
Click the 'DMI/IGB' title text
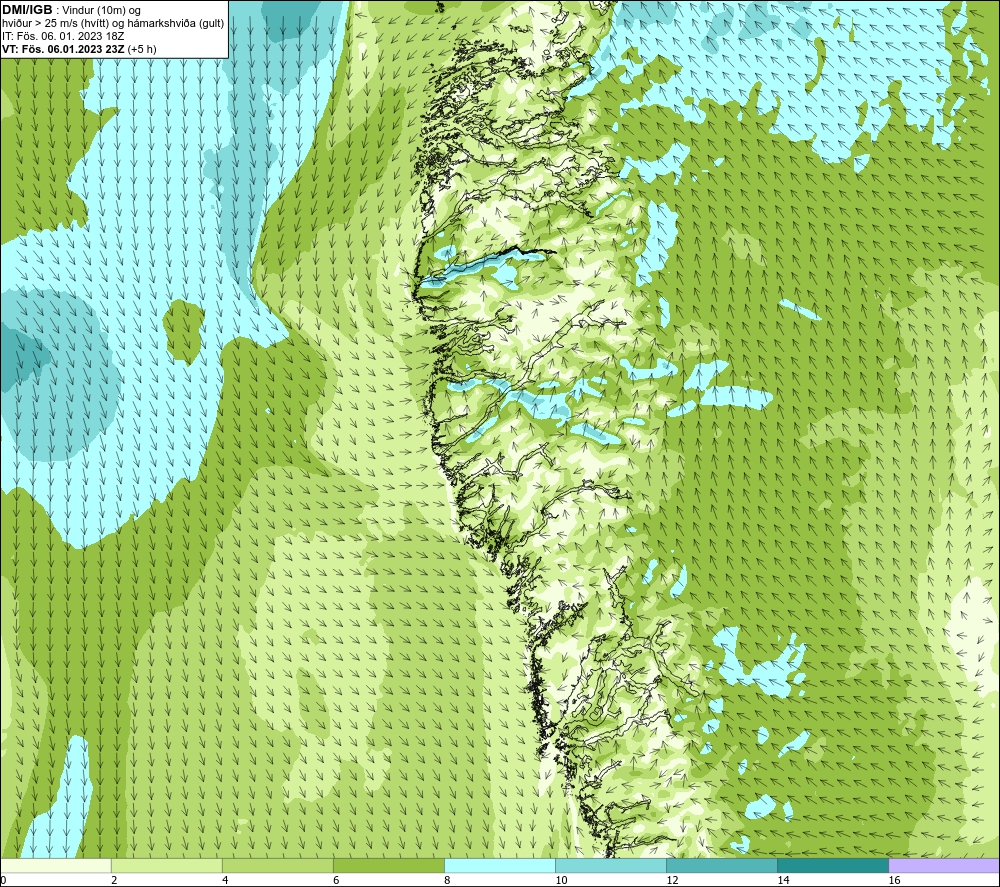pos(27,10)
